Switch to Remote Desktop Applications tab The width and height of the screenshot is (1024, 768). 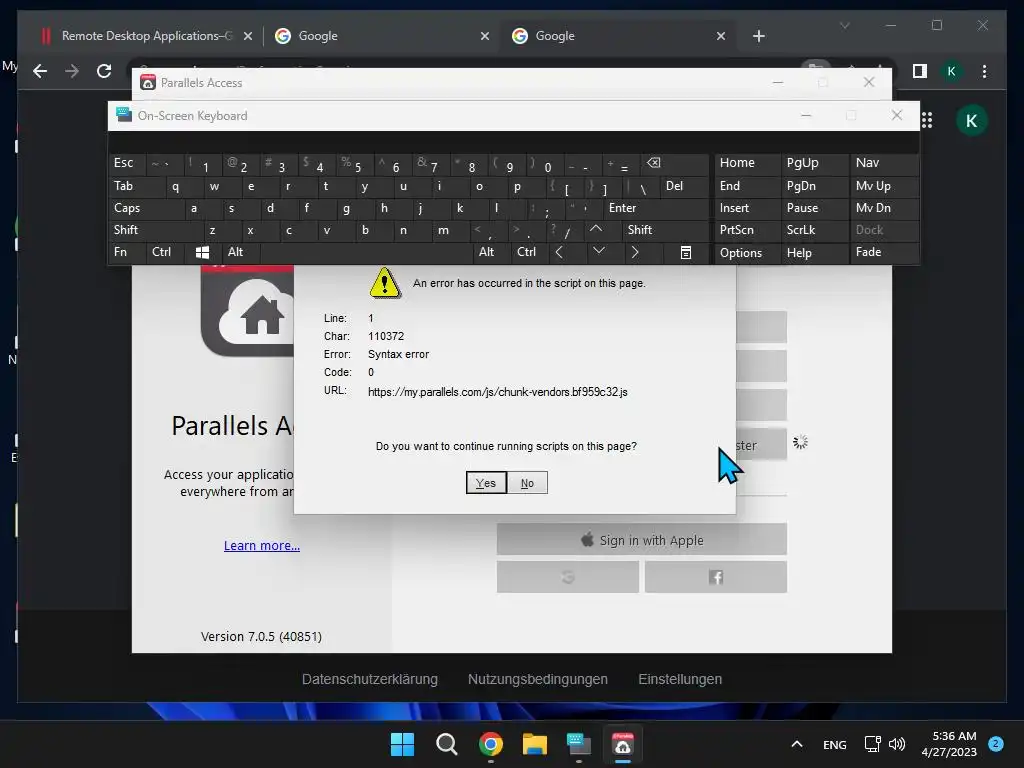pos(146,36)
